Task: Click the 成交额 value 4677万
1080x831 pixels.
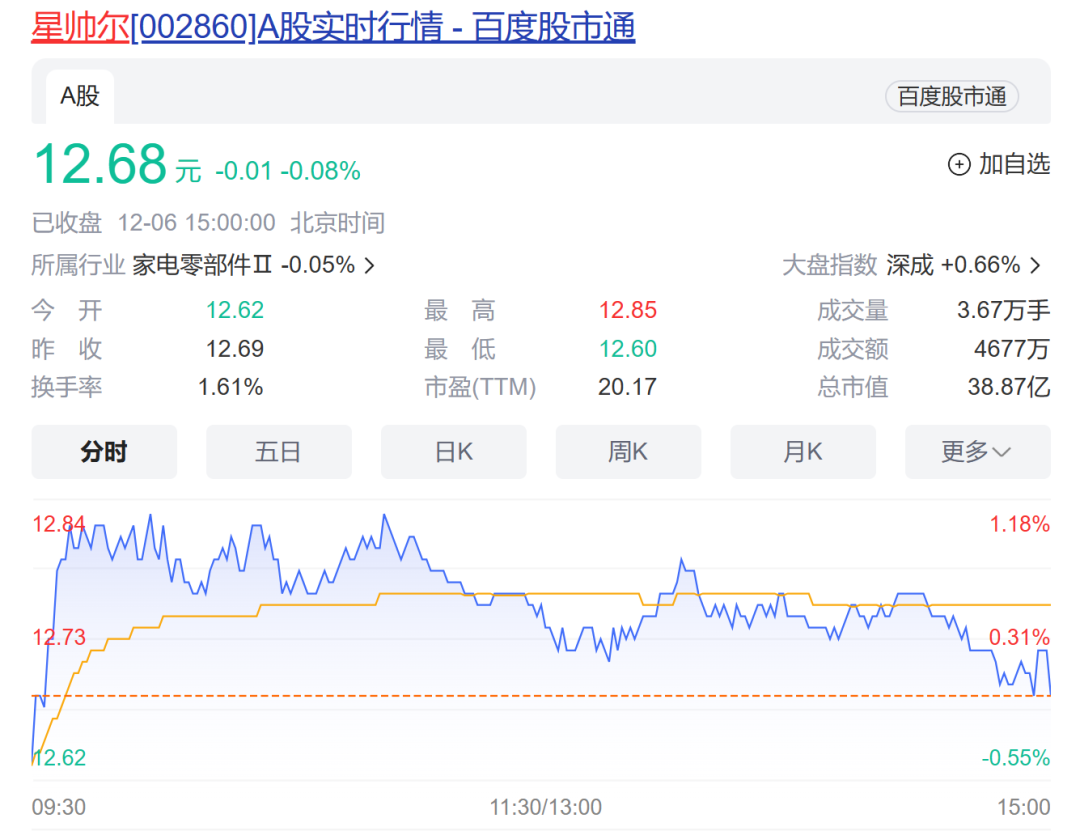Action: click(x=1012, y=349)
